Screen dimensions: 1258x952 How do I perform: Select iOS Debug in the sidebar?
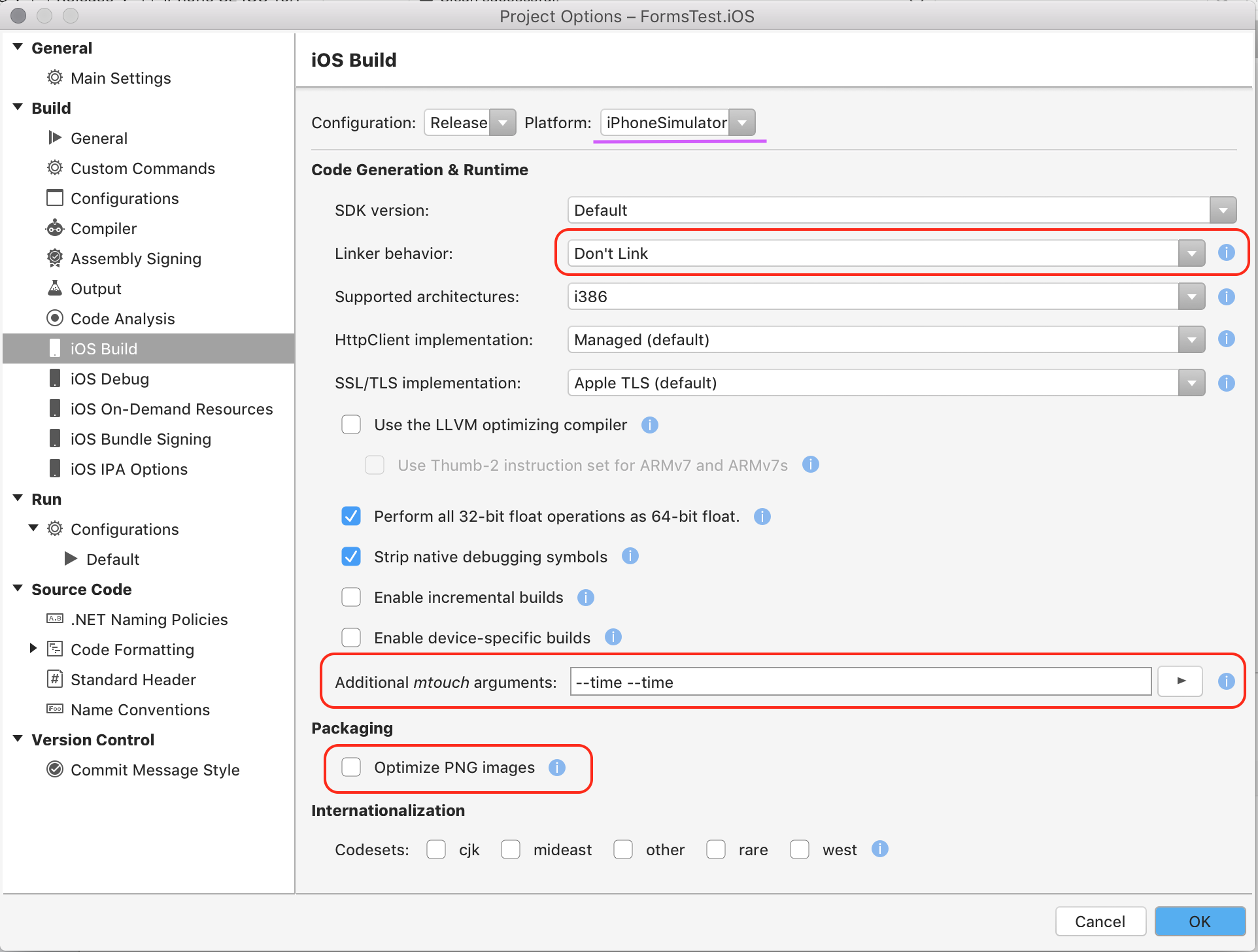(x=109, y=379)
